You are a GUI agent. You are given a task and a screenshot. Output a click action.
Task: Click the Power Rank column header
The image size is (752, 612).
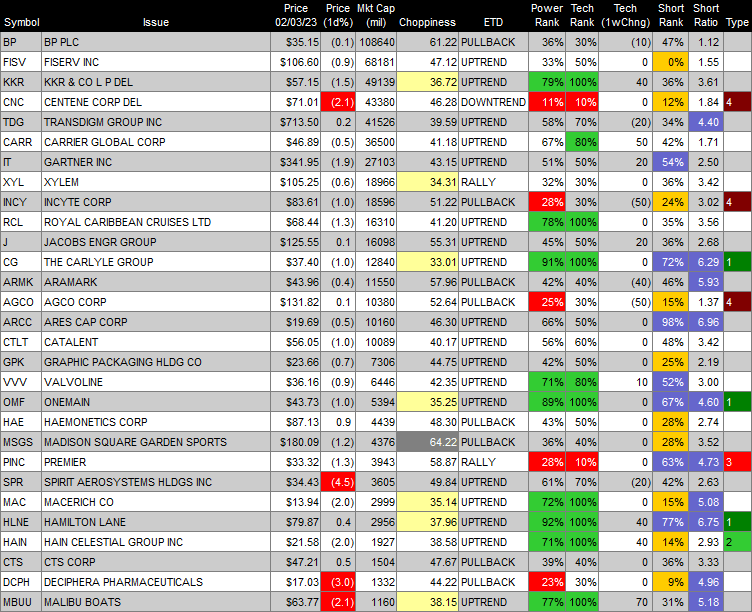coord(547,15)
